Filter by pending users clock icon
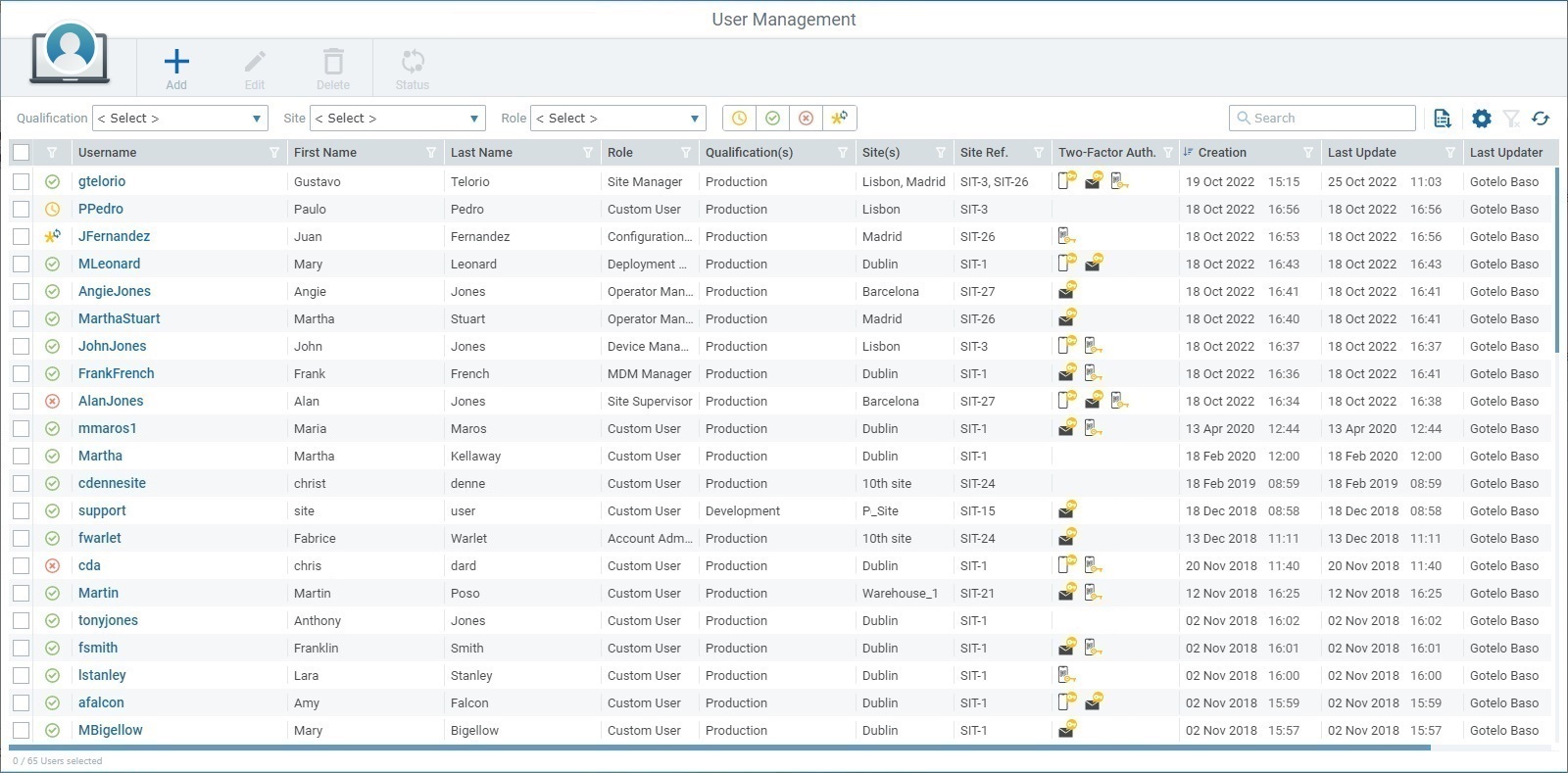1568x773 pixels. tap(740, 118)
